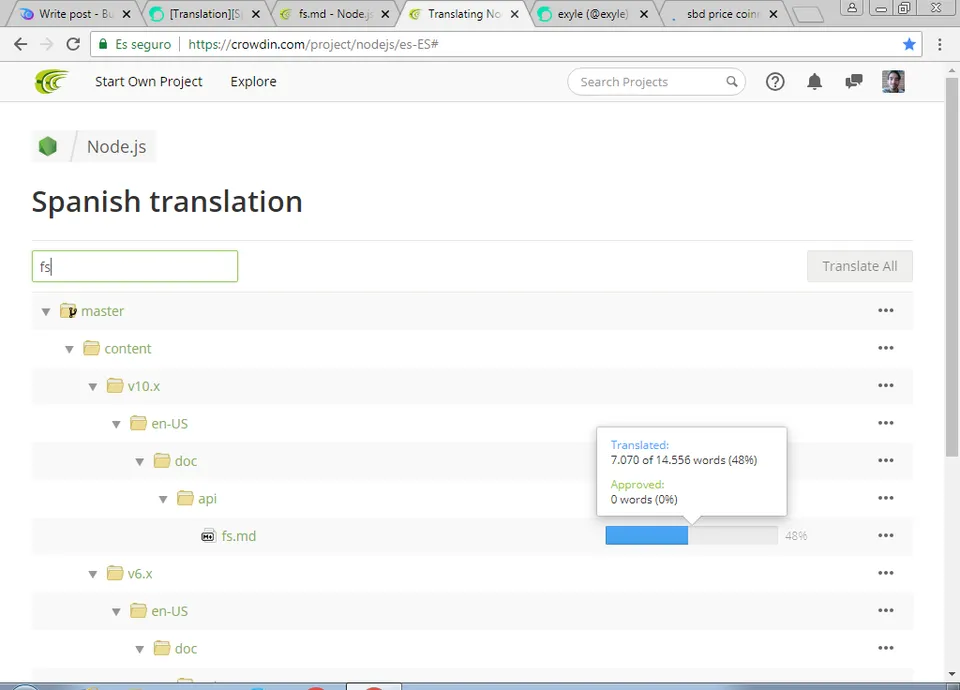This screenshot has width=960, height=690.
Task: Open more options for fs.md row
Action: (x=886, y=535)
